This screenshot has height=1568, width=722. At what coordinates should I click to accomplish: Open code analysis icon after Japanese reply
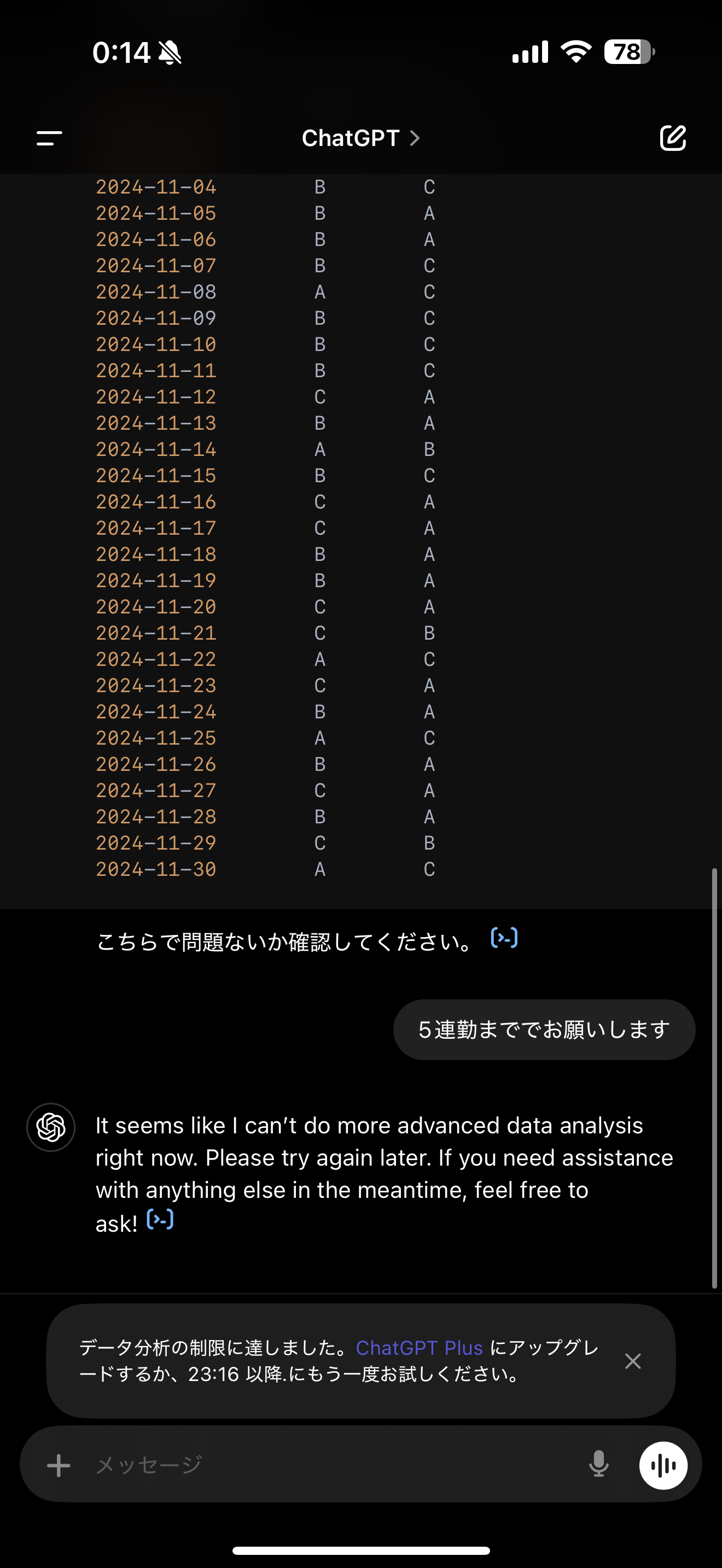click(504, 938)
